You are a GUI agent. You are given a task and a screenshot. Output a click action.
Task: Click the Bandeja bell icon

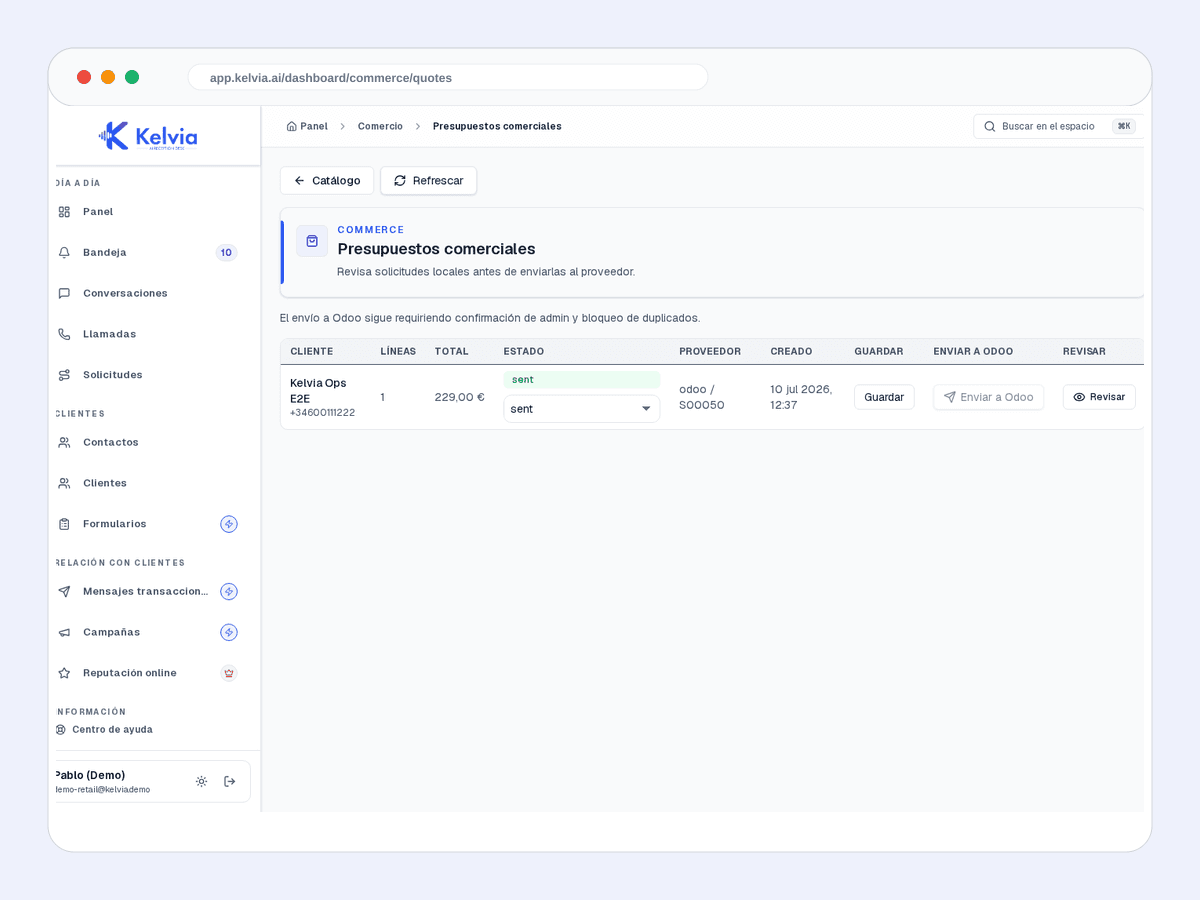(64, 252)
